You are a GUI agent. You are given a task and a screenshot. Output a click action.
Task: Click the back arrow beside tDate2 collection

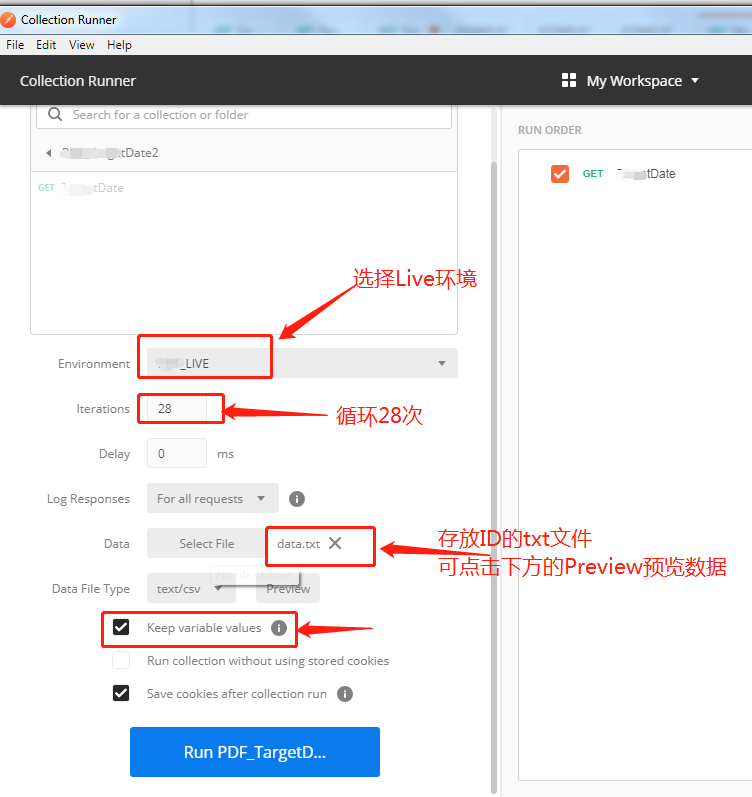click(x=49, y=152)
